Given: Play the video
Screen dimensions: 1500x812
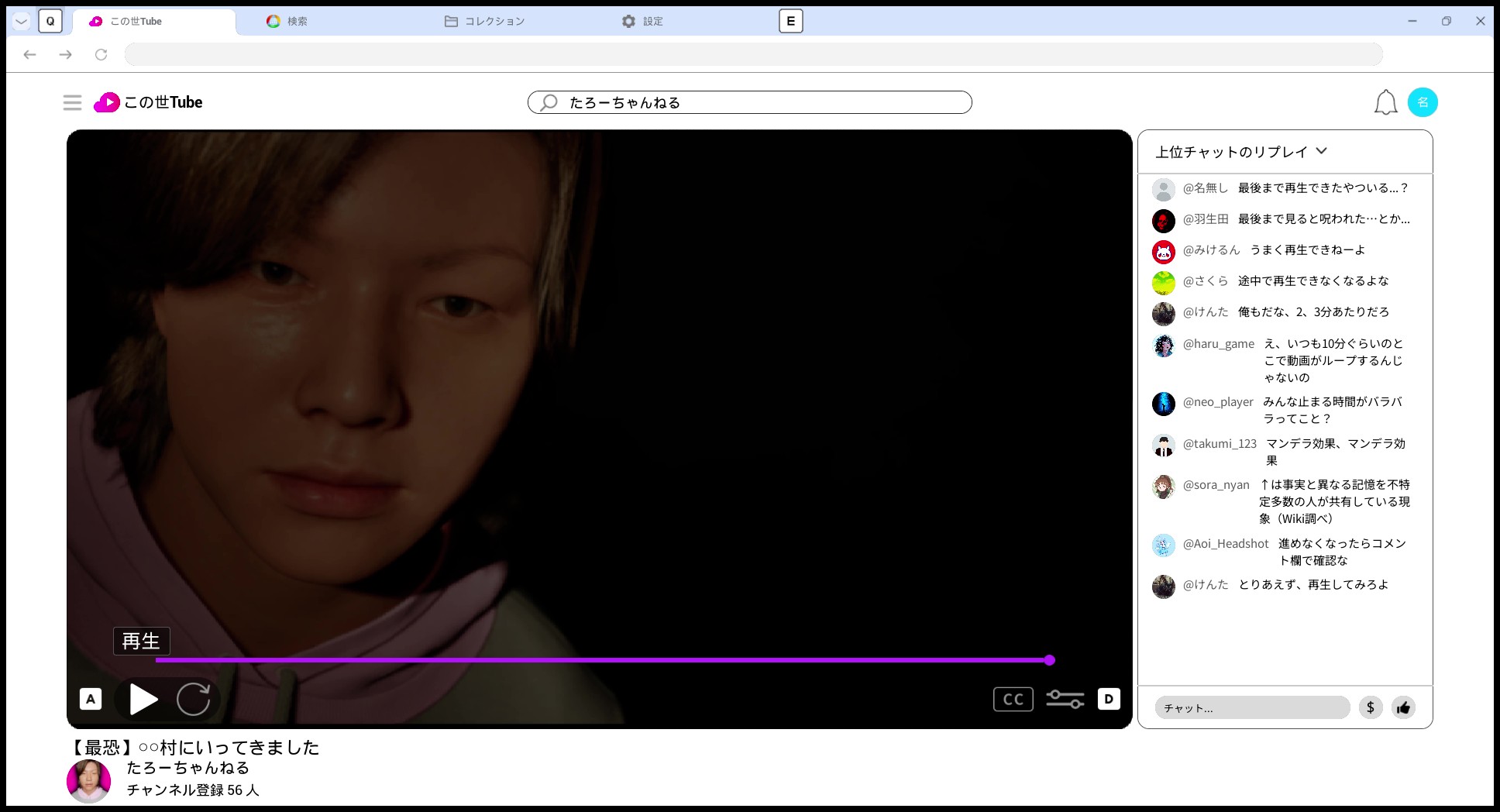Looking at the screenshot, I should coord(143,699).
